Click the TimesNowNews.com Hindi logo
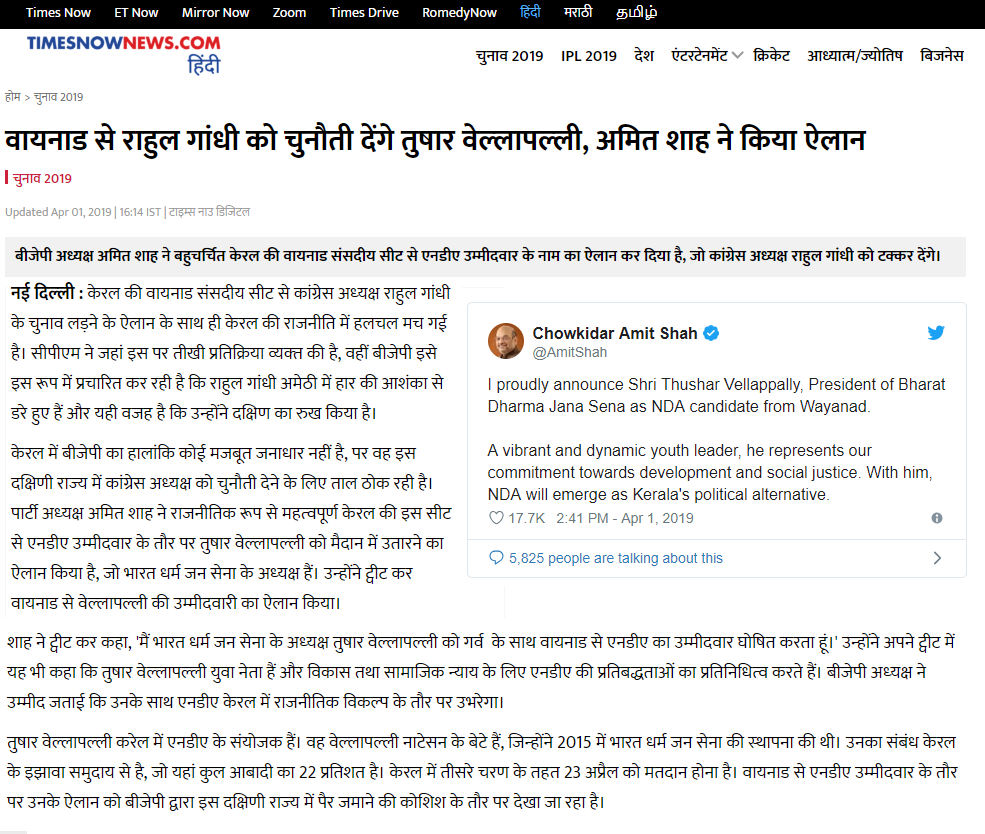The height and width of the screenshot is (834, 985). (124, 54)
